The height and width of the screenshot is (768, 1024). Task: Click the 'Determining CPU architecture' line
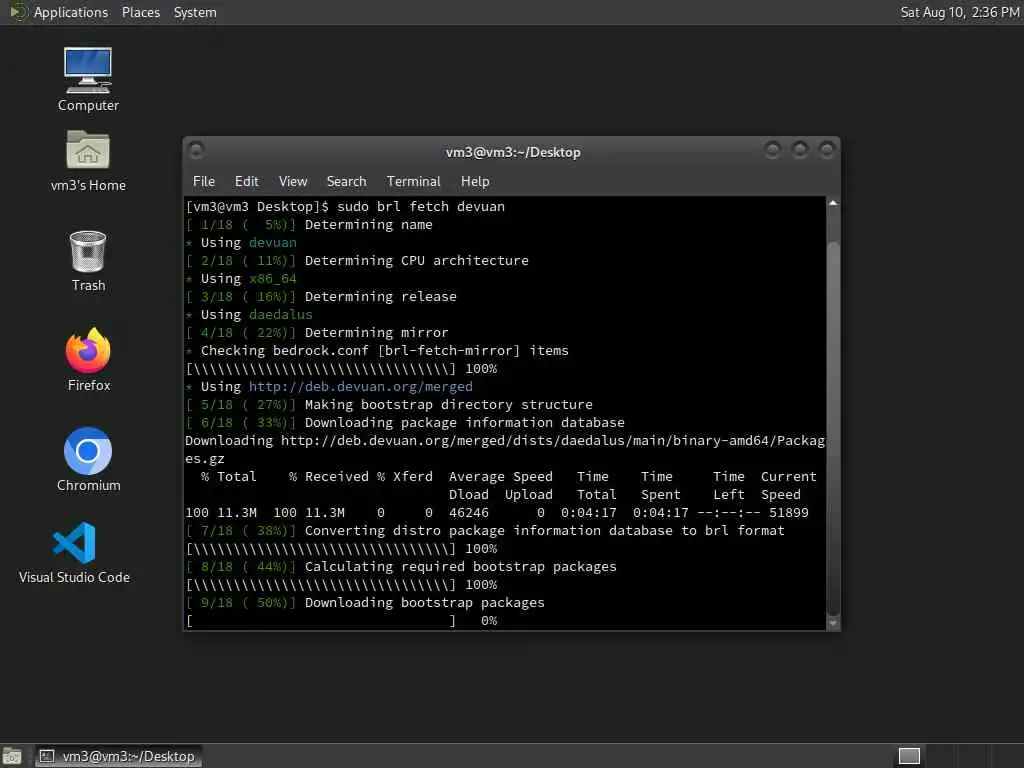[x=417, y=261]
